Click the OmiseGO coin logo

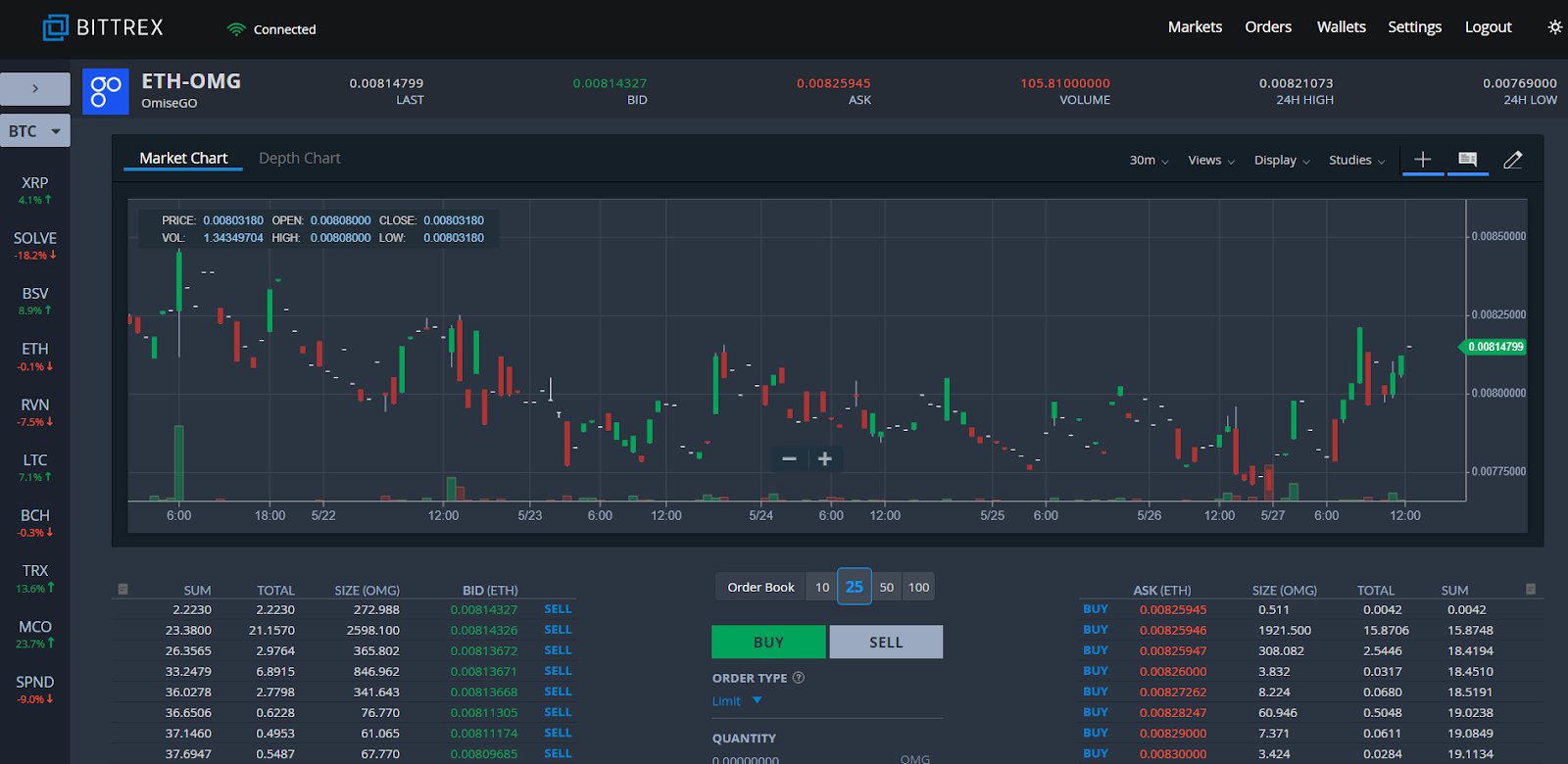(x=106, y=91)
